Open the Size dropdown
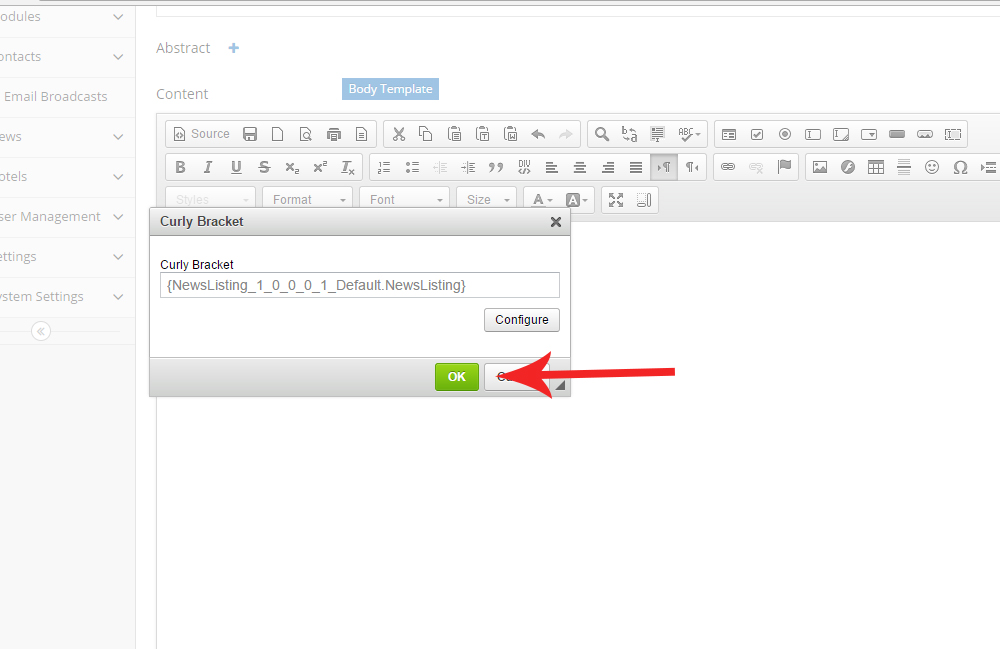1000x649 pixels. coord(486,200)
